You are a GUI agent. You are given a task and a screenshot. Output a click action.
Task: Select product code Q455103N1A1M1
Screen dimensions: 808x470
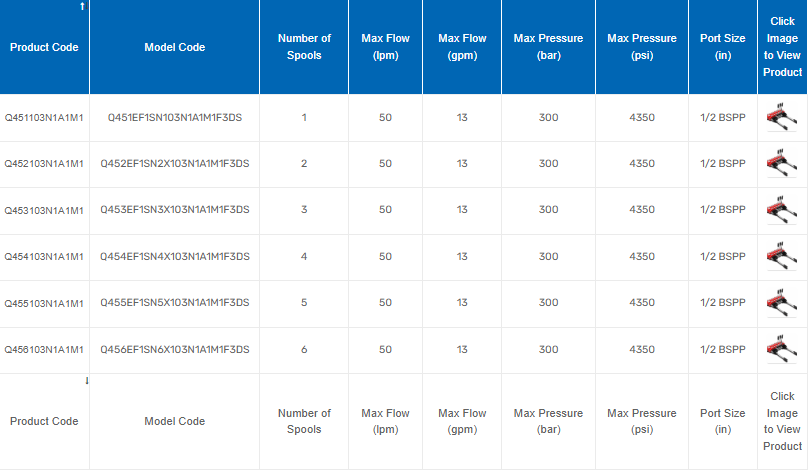[x=44, y=303]
